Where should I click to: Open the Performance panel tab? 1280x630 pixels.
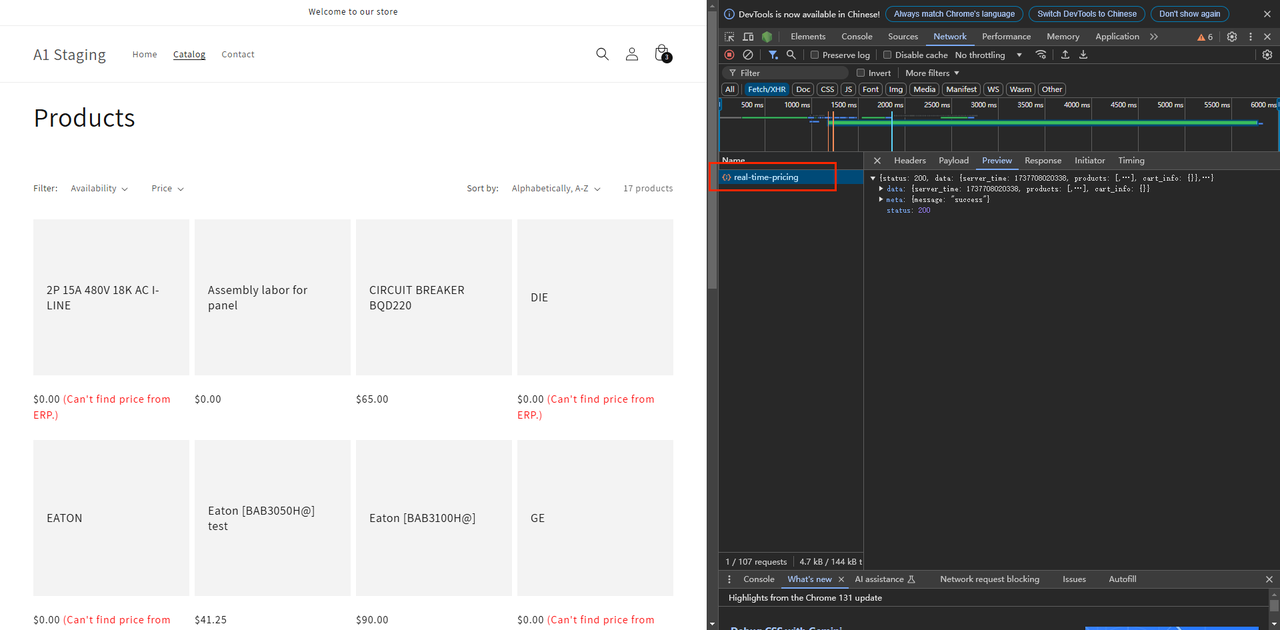(x=1006, y=37)
